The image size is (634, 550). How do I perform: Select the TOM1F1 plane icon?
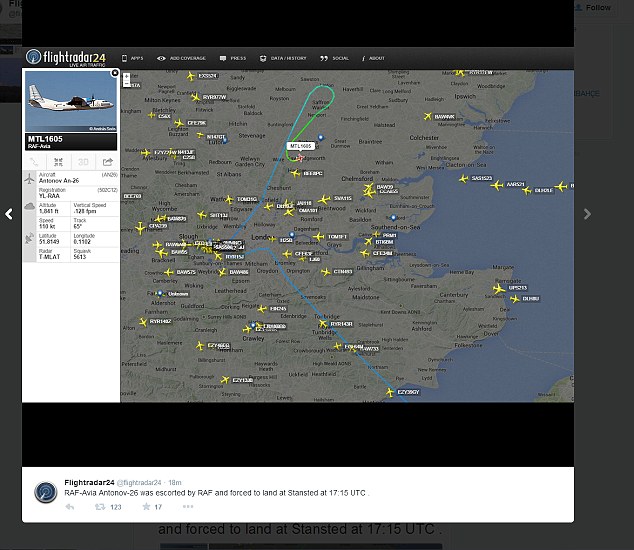click(319, 237)
